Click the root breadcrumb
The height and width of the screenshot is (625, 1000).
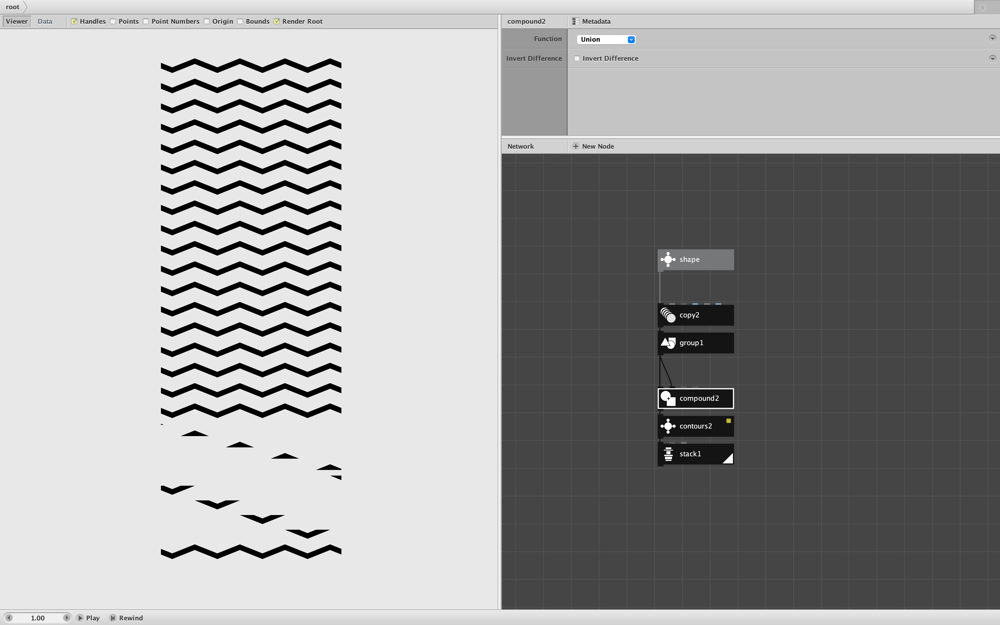click(13, 7)
